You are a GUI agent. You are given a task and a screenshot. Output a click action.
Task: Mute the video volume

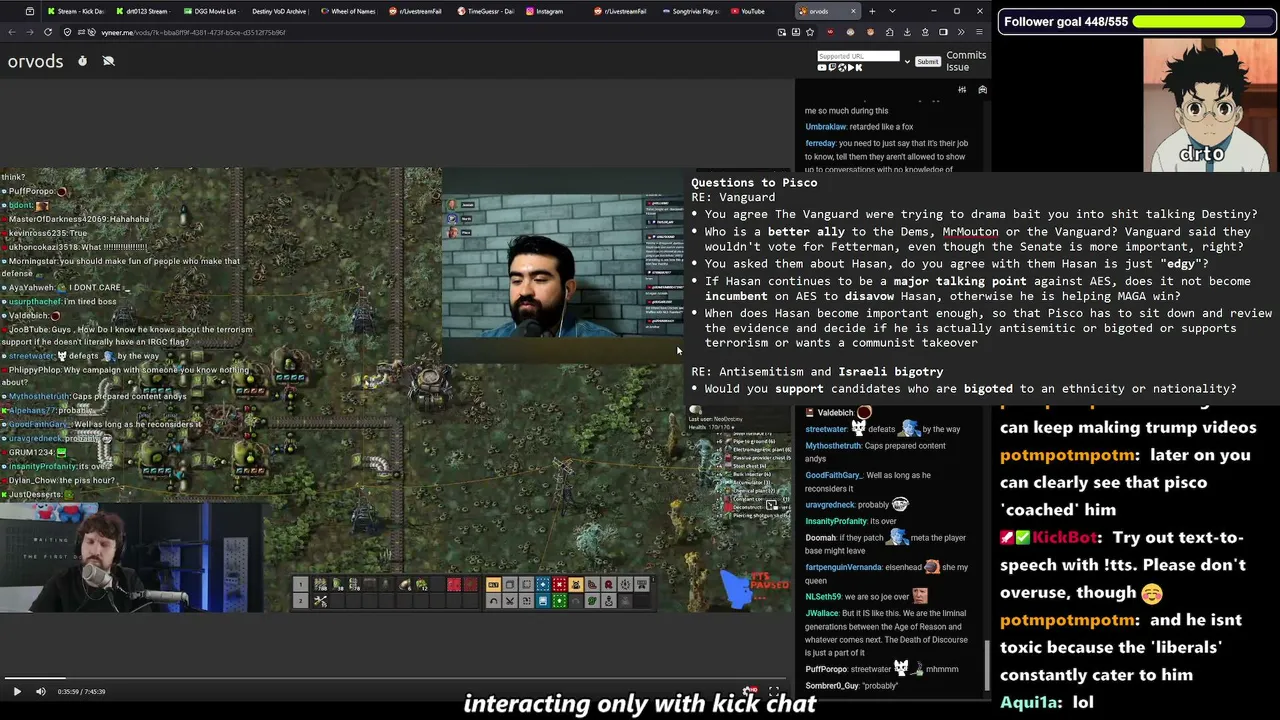pos(41,691)
